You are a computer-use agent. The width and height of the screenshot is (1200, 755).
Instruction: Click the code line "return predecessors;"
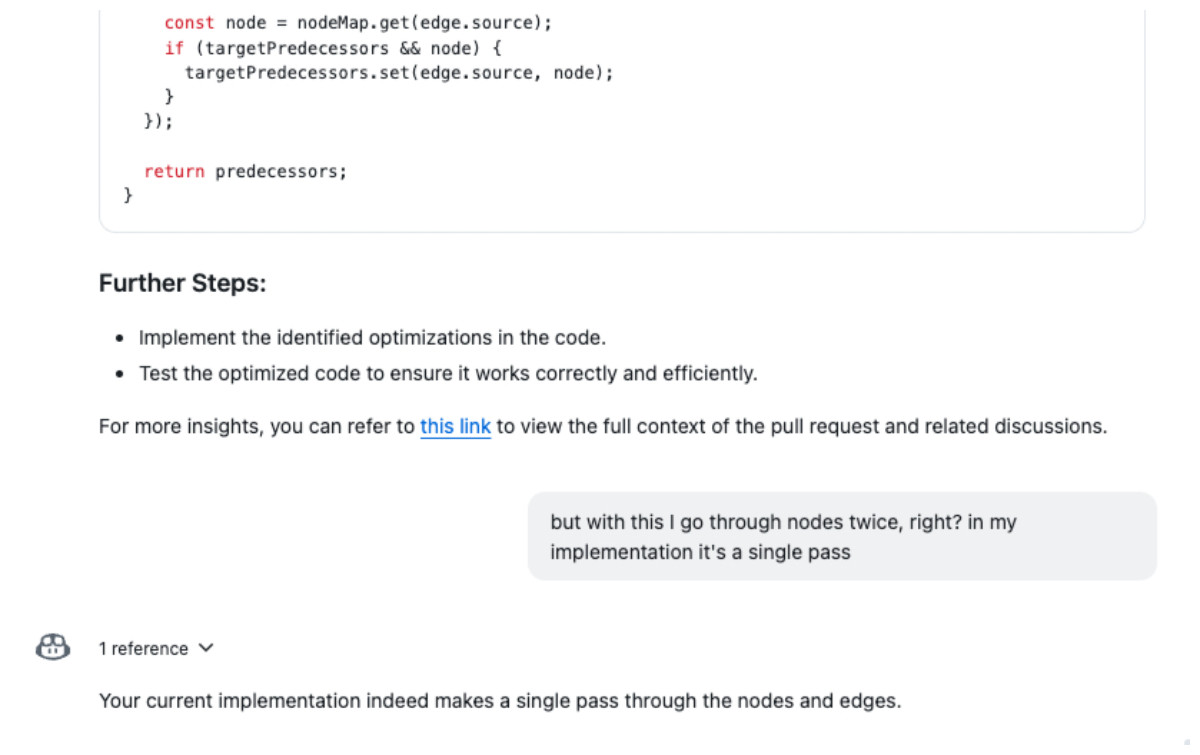245,171
